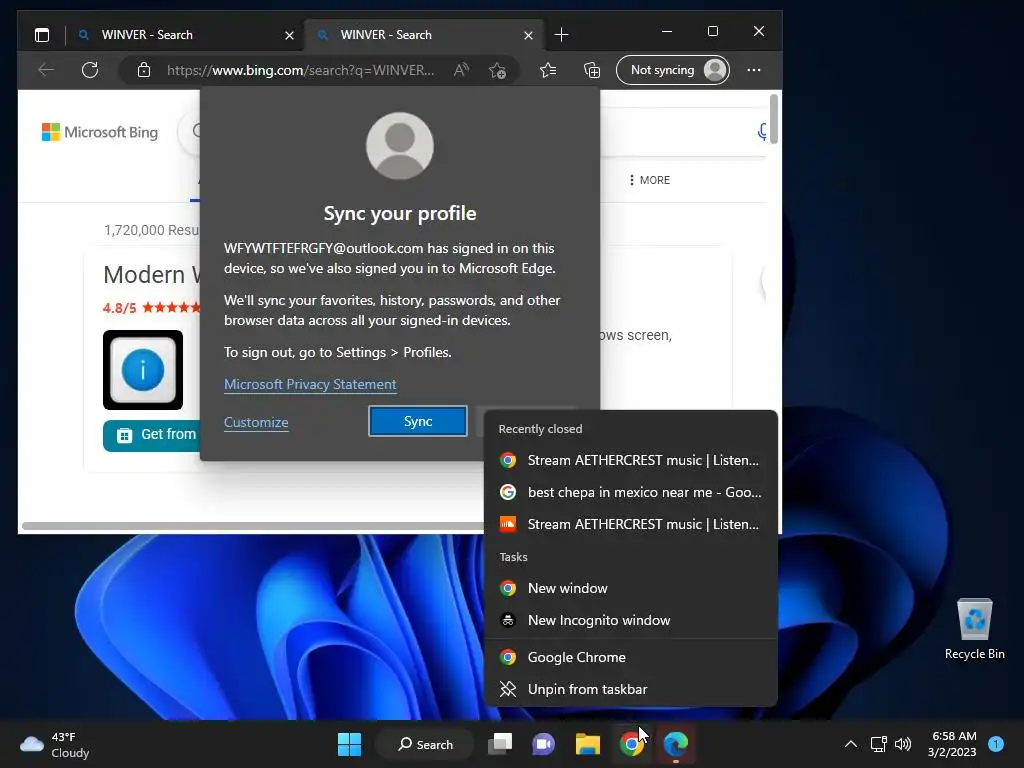Open a new tab with plus button
The image size is (1024, 768).
561,35
